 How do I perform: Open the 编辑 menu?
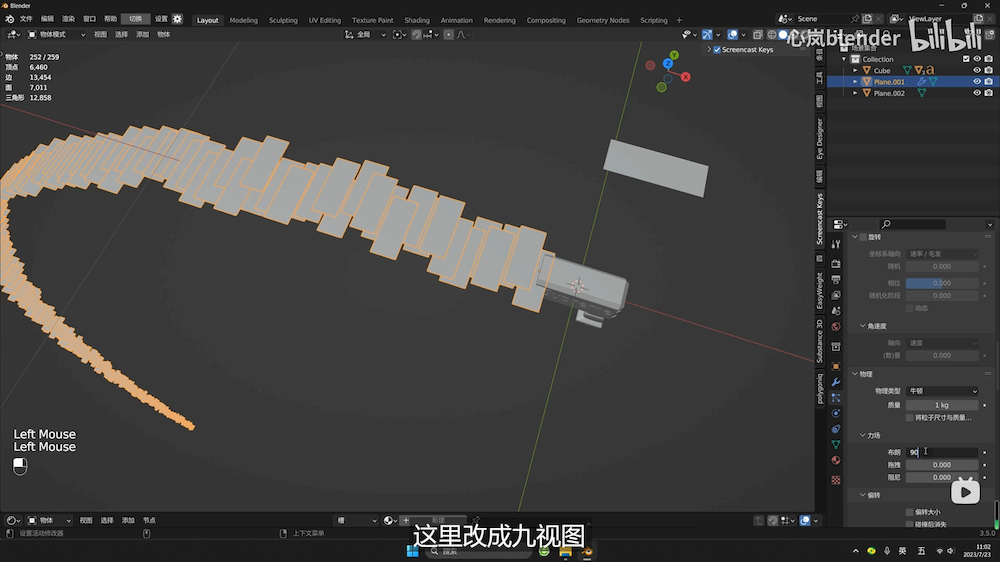(x=47, y=19)
